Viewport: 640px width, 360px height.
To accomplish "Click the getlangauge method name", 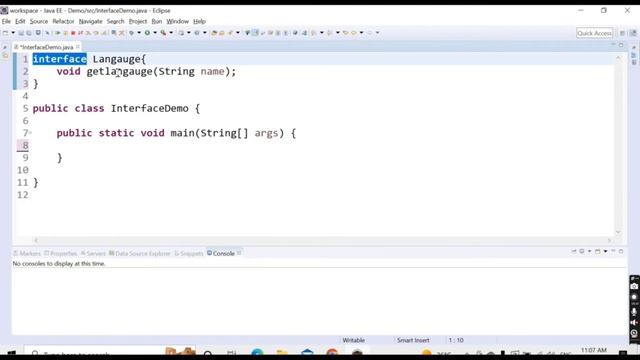I will 119,71.
